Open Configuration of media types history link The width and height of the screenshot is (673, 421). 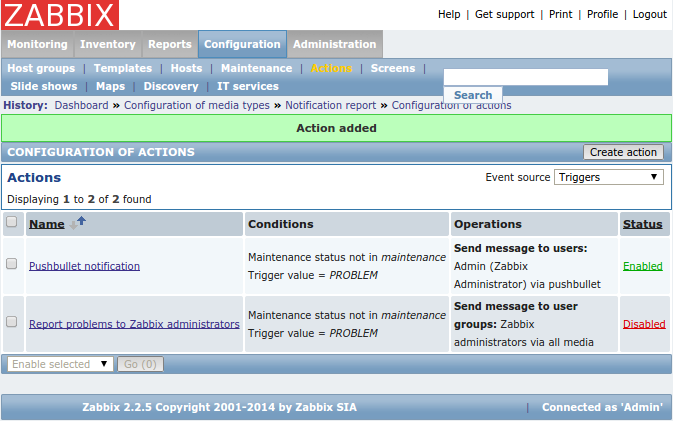click(x=197, y=105)
